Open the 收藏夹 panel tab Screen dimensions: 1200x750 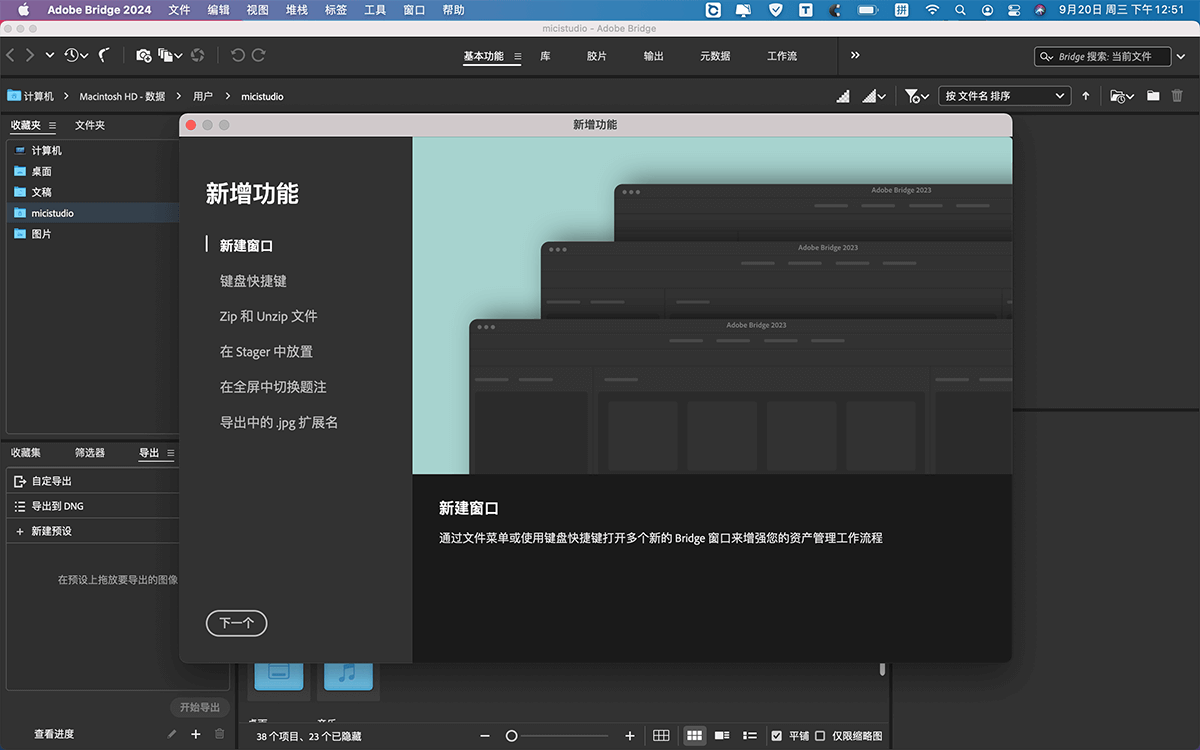tap(26, 125)
